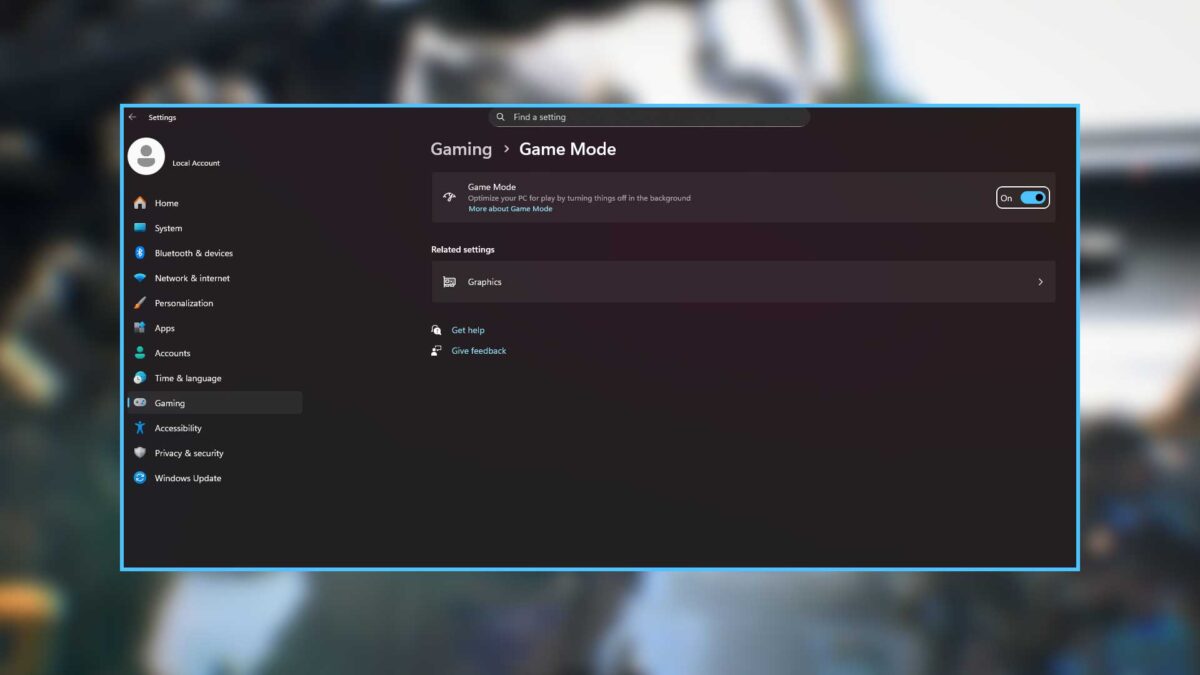The image size is (1200, 675).
Task: Click the Game Mode controller icon
Action: coord(448,197)
